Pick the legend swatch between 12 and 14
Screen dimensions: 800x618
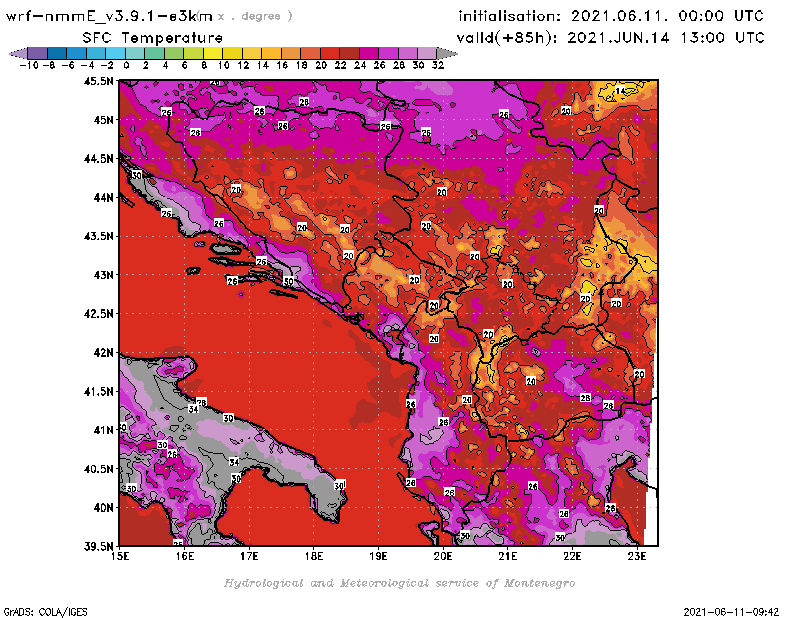pos(252,54)
